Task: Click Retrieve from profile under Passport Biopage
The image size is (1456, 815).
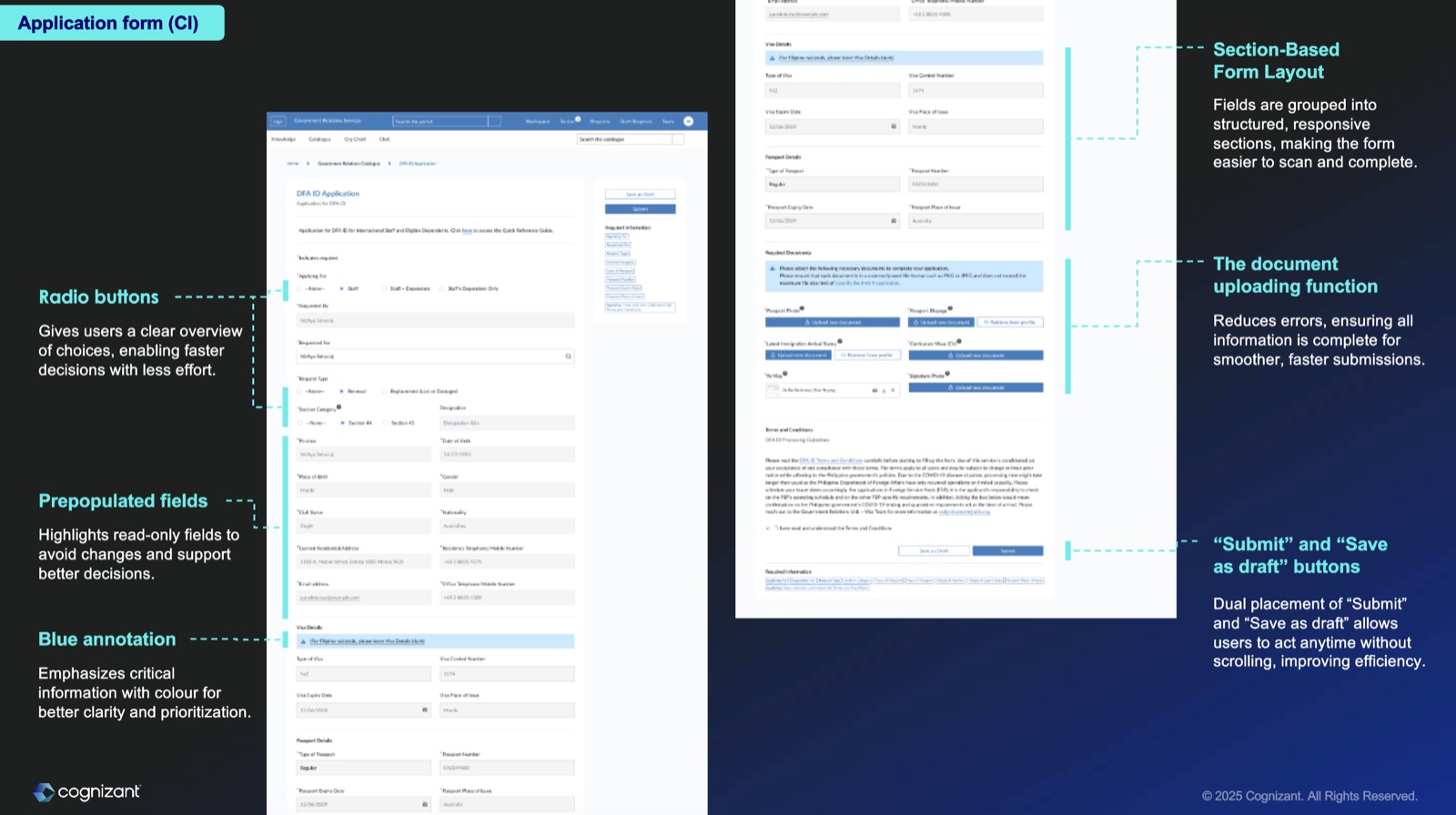Action: [x=1010, y=322]
